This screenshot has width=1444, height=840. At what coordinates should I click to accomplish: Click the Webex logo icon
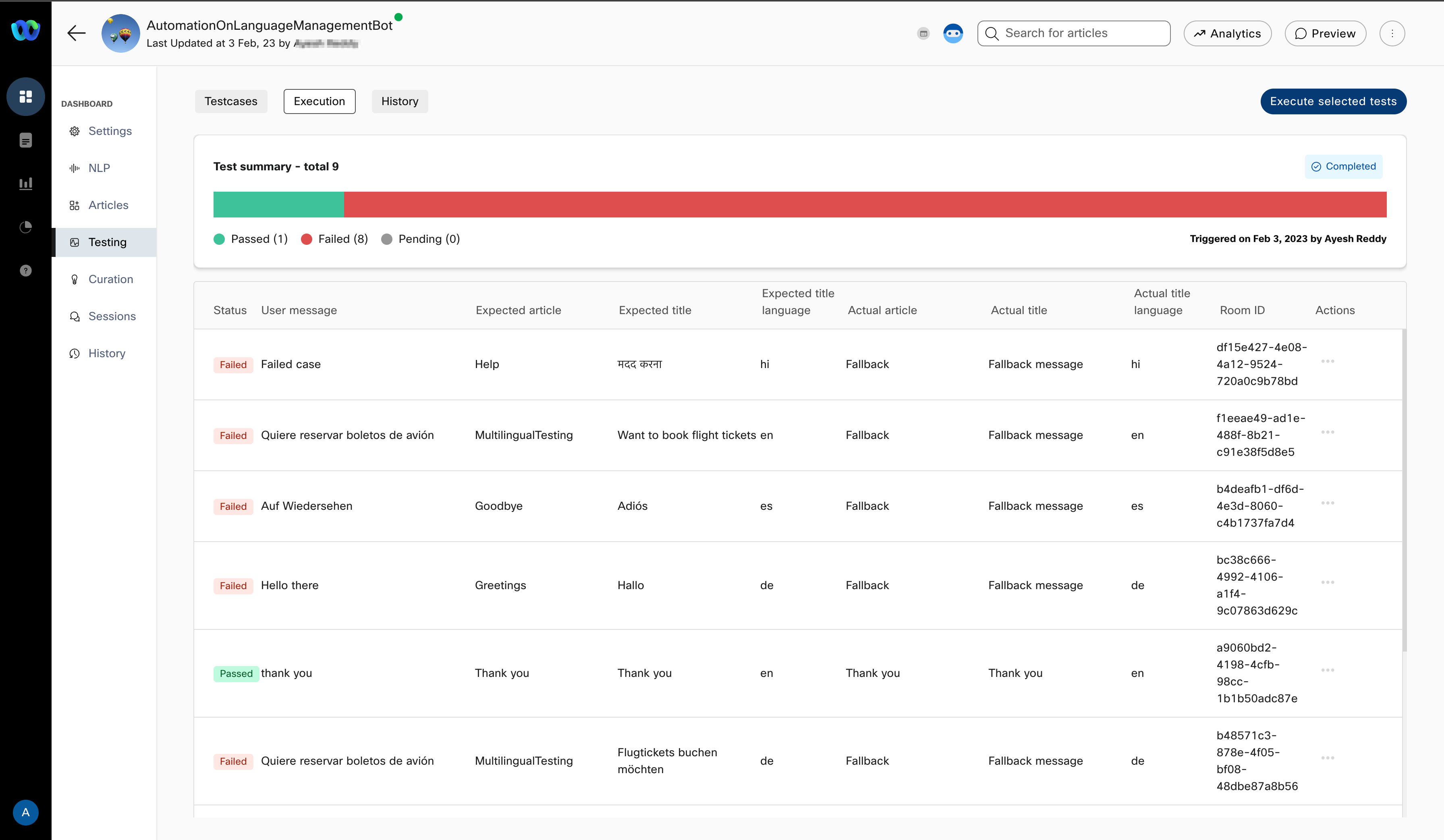click(x=26, y=30)
